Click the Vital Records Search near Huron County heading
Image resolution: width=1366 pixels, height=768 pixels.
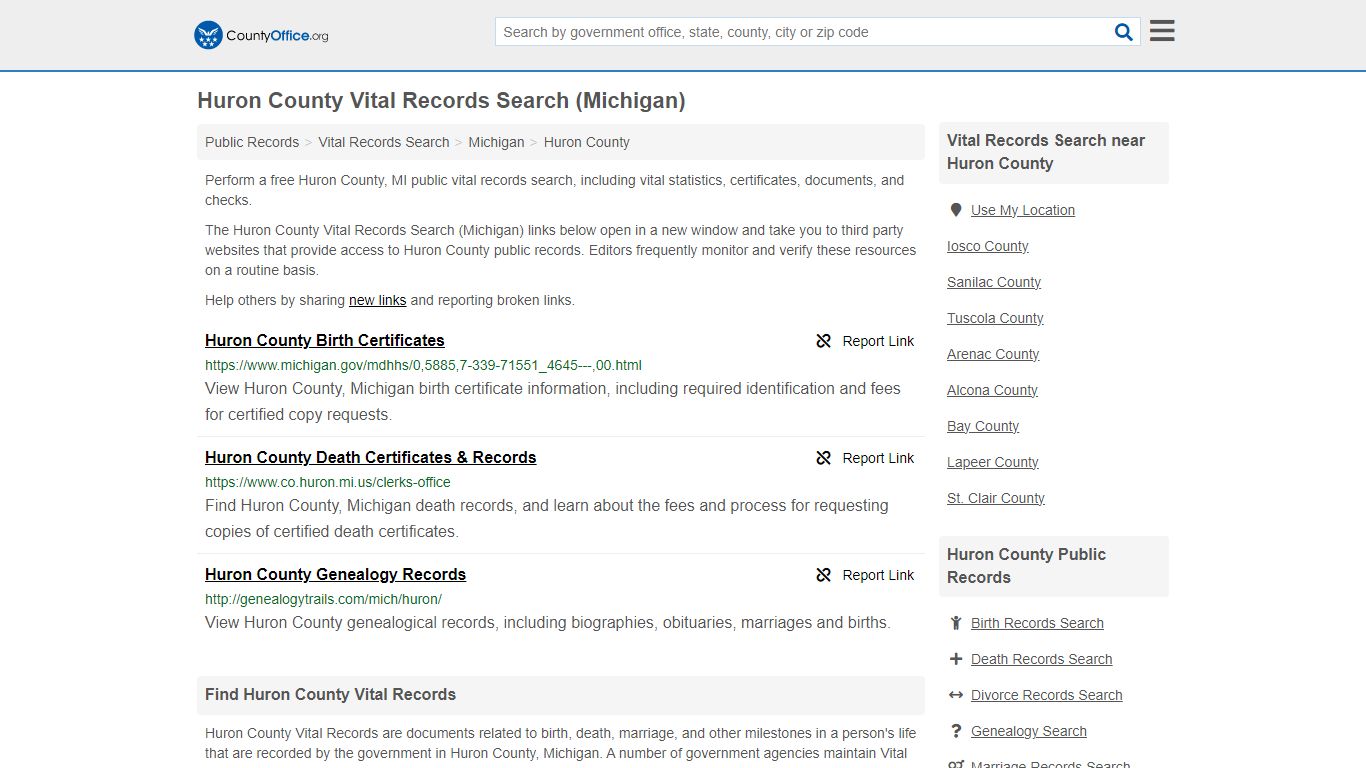pos(1046,152)
